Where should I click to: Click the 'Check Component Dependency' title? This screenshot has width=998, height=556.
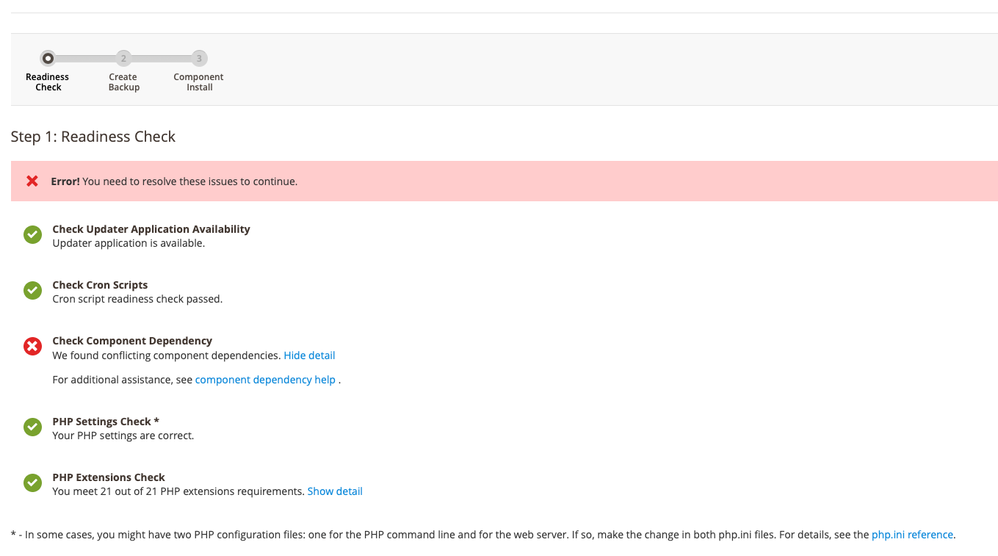point(132,341)
